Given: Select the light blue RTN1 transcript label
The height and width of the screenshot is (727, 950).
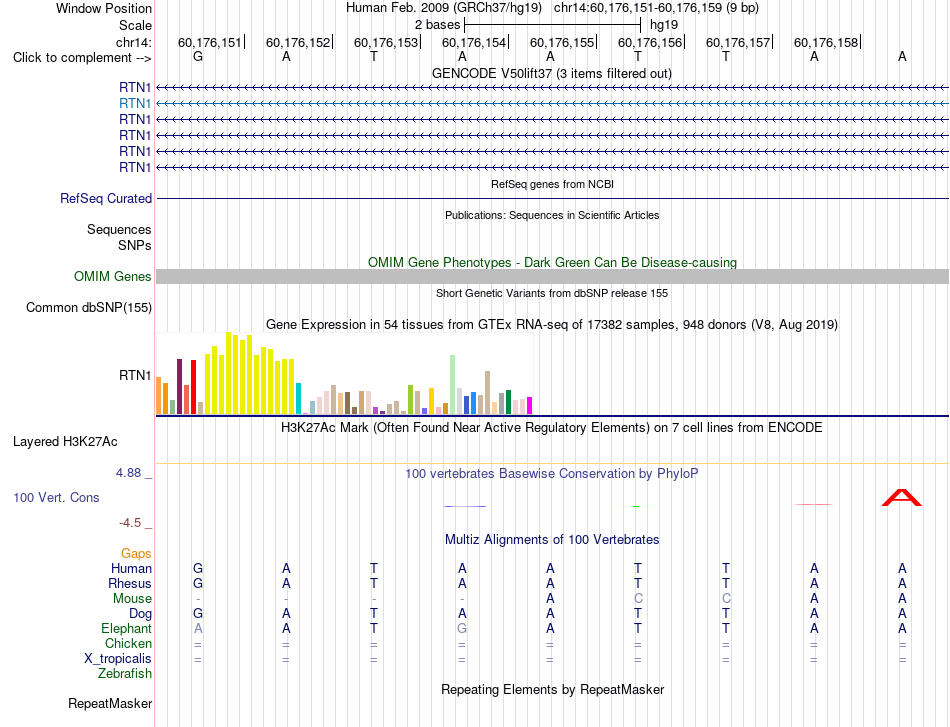Looking at the screenshot, I should (x=135, y=104).
